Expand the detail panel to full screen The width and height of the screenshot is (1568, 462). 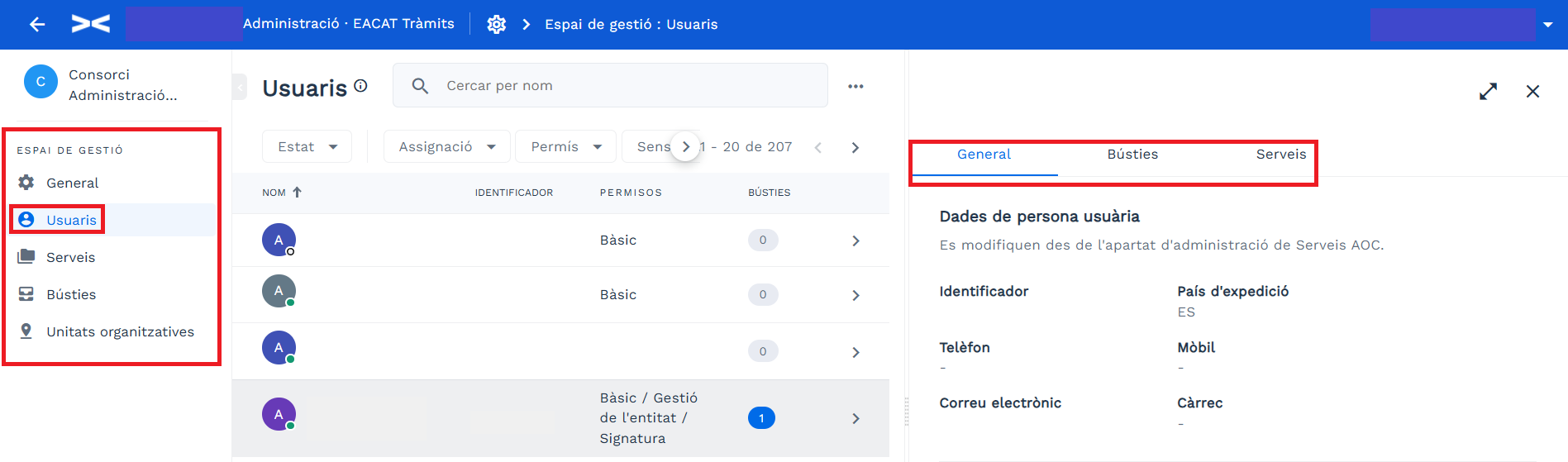pyautogui.click(x=1488, y=91)
